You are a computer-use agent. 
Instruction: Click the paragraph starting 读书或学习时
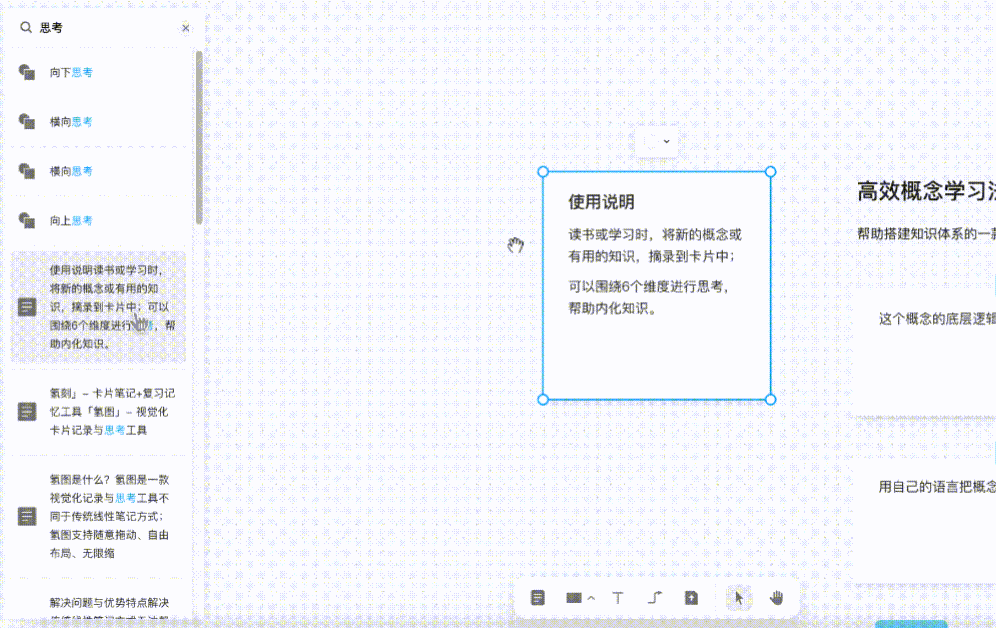(x=655, y=245)
